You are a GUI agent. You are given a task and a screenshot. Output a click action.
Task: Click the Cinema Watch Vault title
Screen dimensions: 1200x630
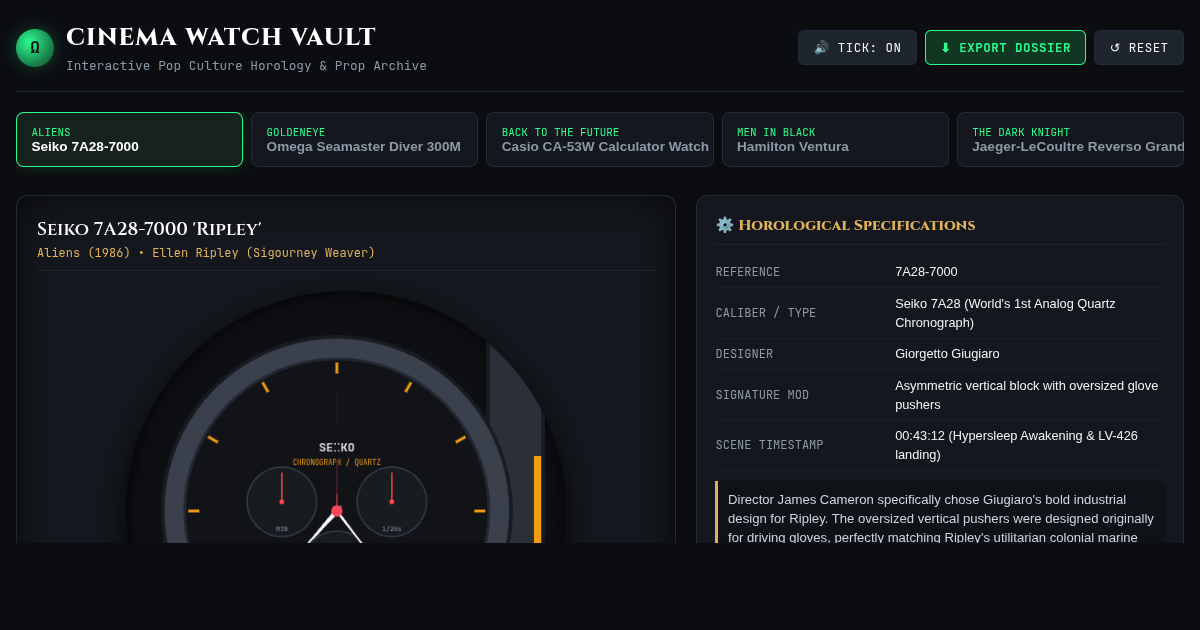click(x=221, y=37)
